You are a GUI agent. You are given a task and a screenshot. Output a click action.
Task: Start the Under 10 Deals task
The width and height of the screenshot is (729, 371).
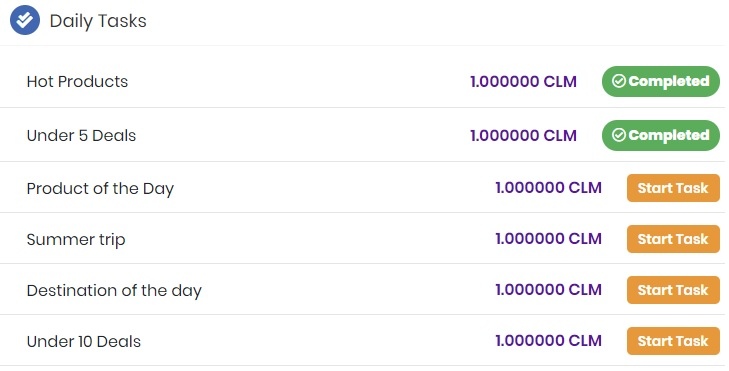(673, 341)
